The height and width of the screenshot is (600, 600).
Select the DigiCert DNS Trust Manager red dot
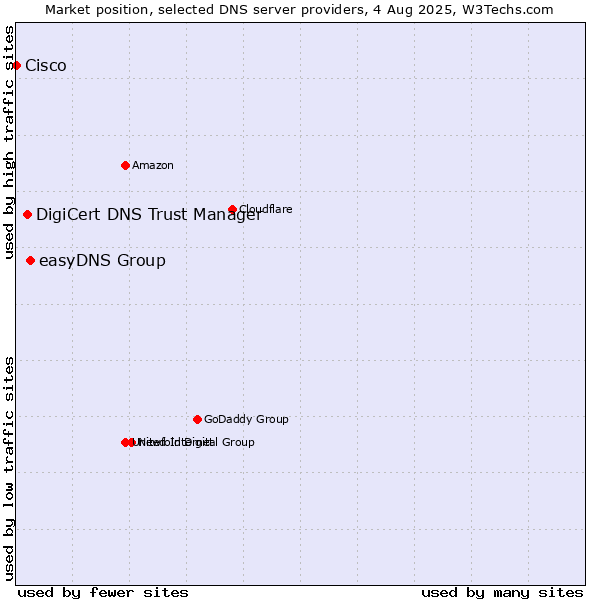click(x=28, y=215)
